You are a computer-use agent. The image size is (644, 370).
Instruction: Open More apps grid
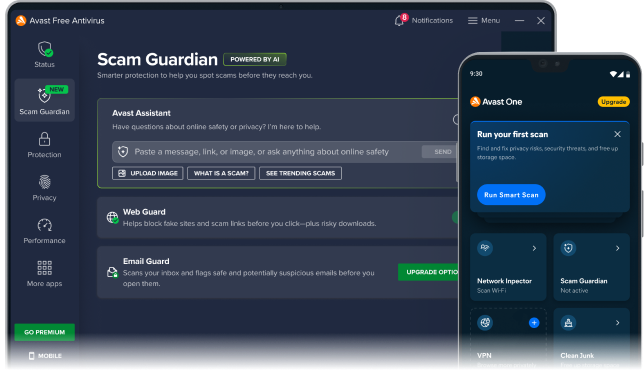click(x=44, y=274)
